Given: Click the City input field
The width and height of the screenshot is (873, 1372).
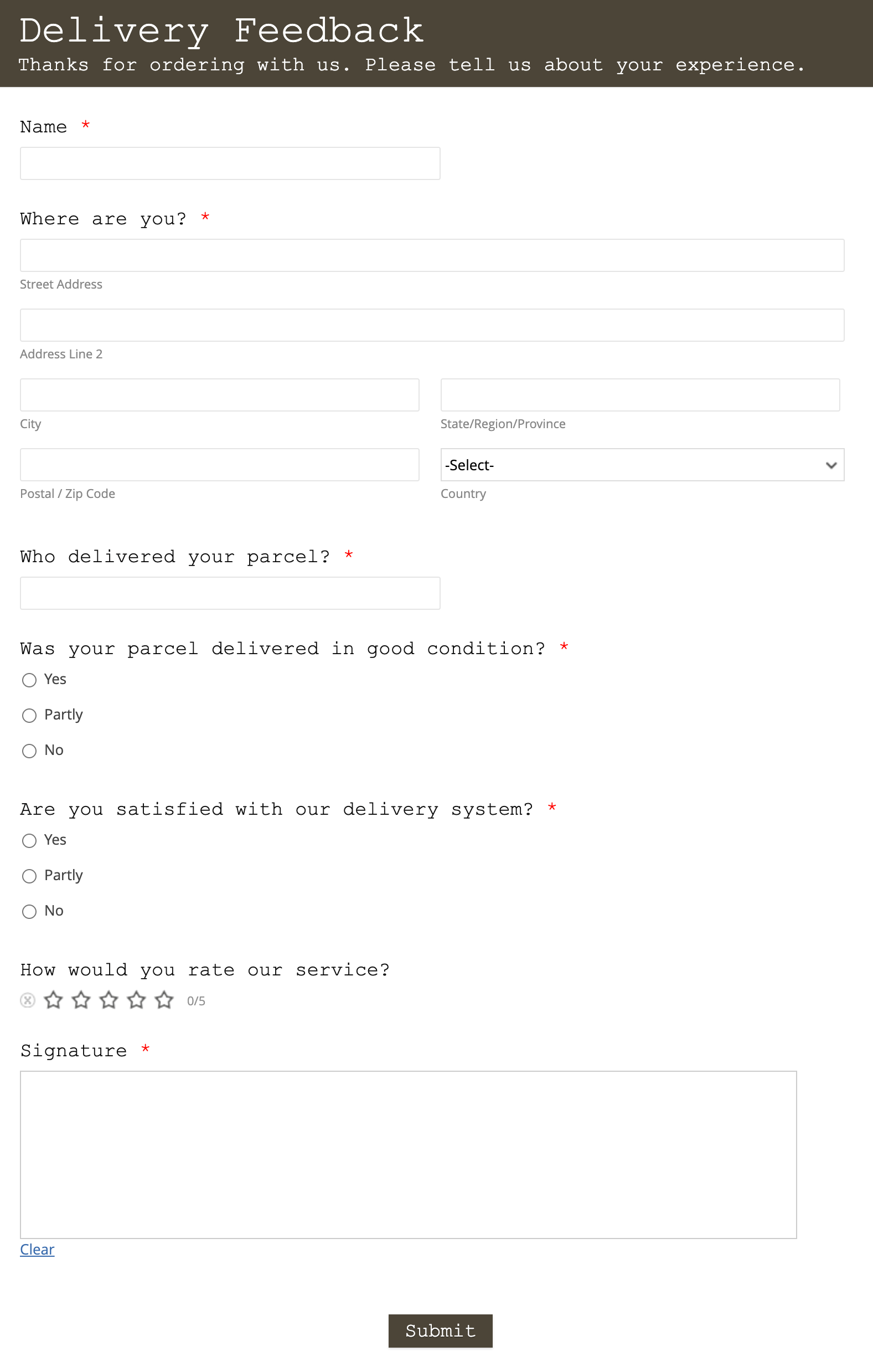Looking at the screenshot, I should [x=219, y=394].
